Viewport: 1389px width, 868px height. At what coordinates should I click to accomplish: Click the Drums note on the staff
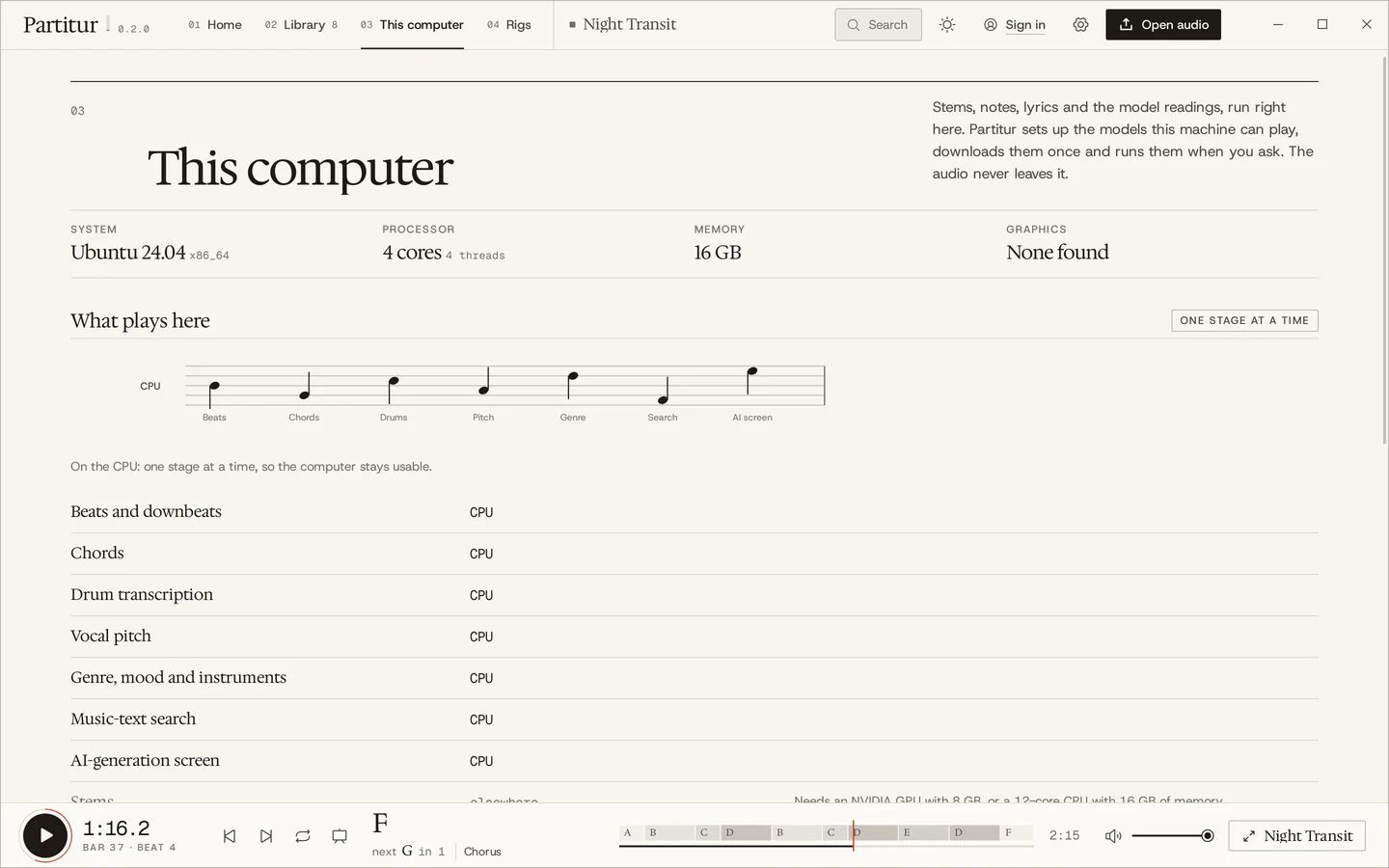coord(394,382)
